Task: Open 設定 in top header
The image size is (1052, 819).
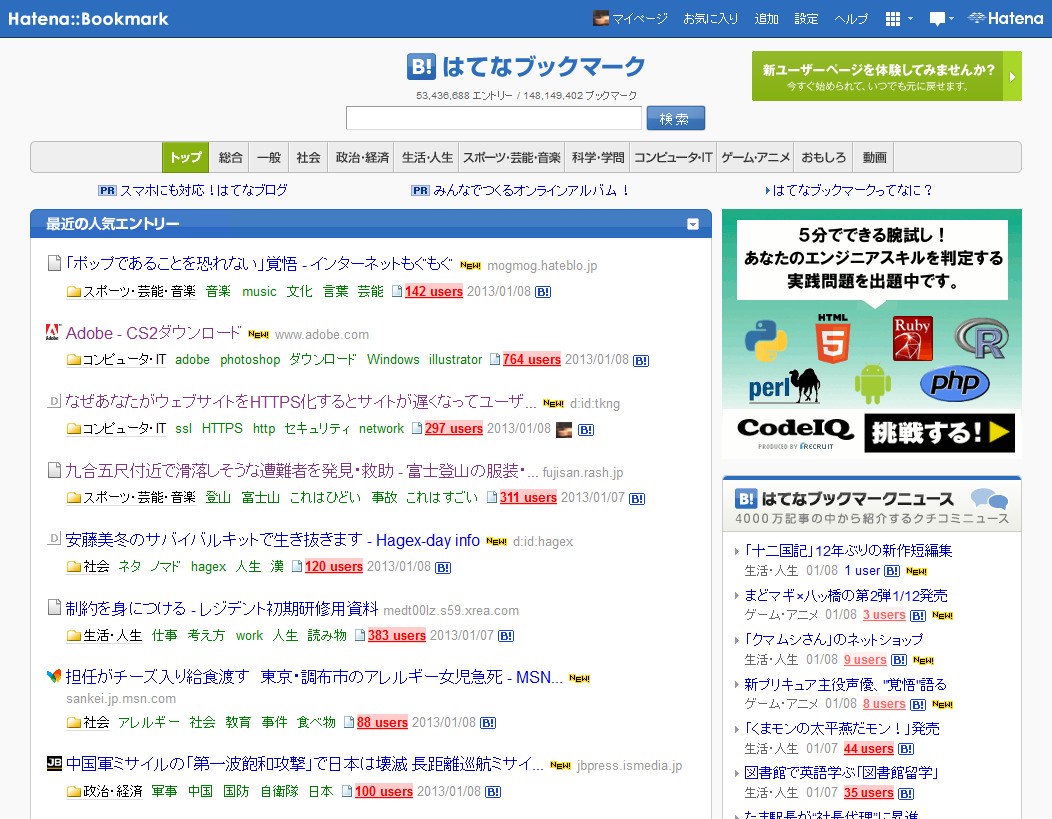Action: coord(806,19)
